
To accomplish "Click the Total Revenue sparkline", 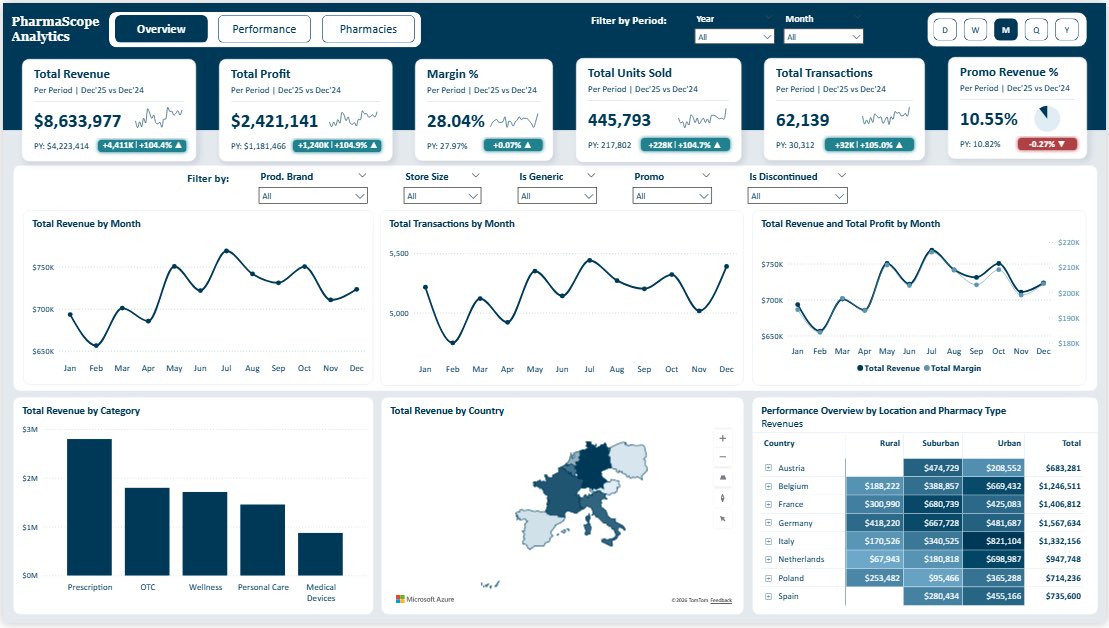I will tap(159, 117).
